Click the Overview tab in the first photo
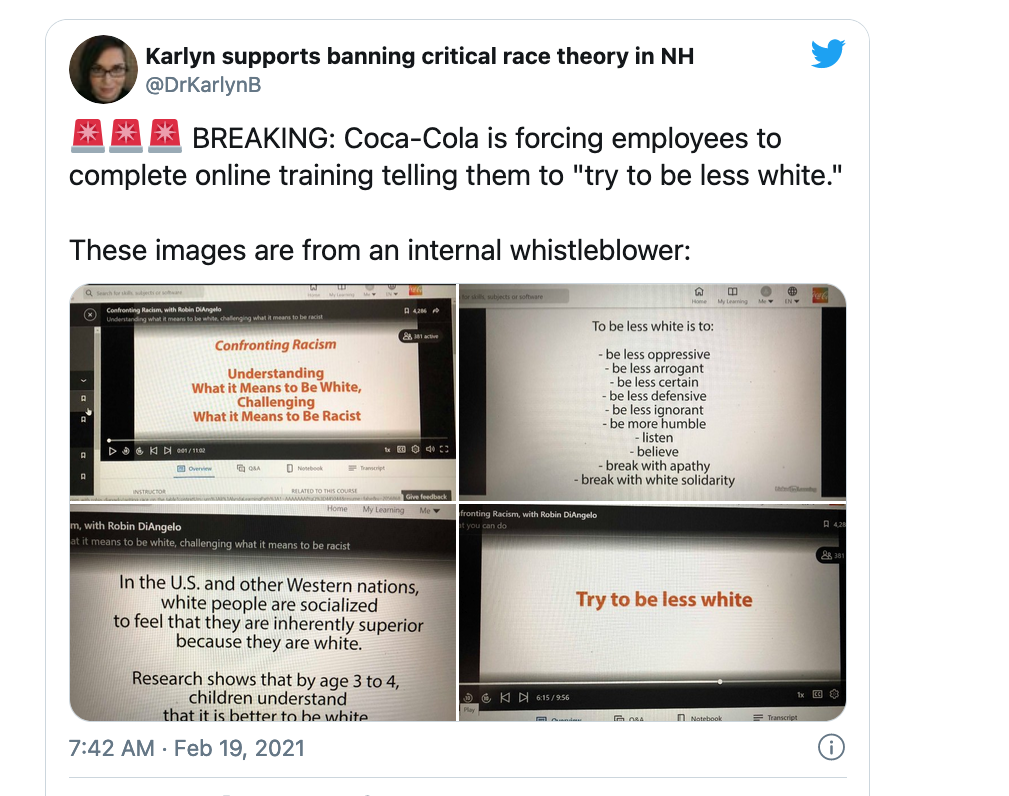 click(x=194, y=468)
